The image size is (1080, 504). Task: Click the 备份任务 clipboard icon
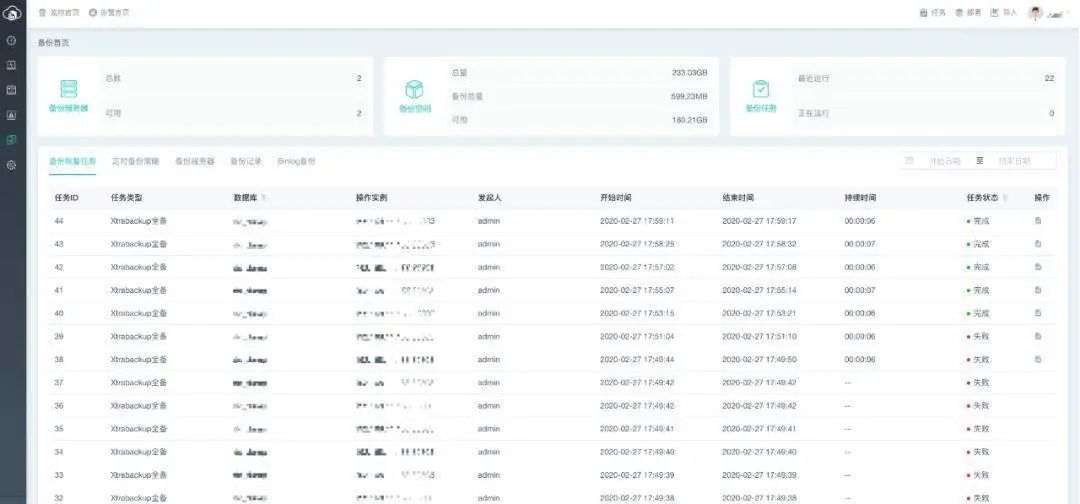tap(760, 88)
